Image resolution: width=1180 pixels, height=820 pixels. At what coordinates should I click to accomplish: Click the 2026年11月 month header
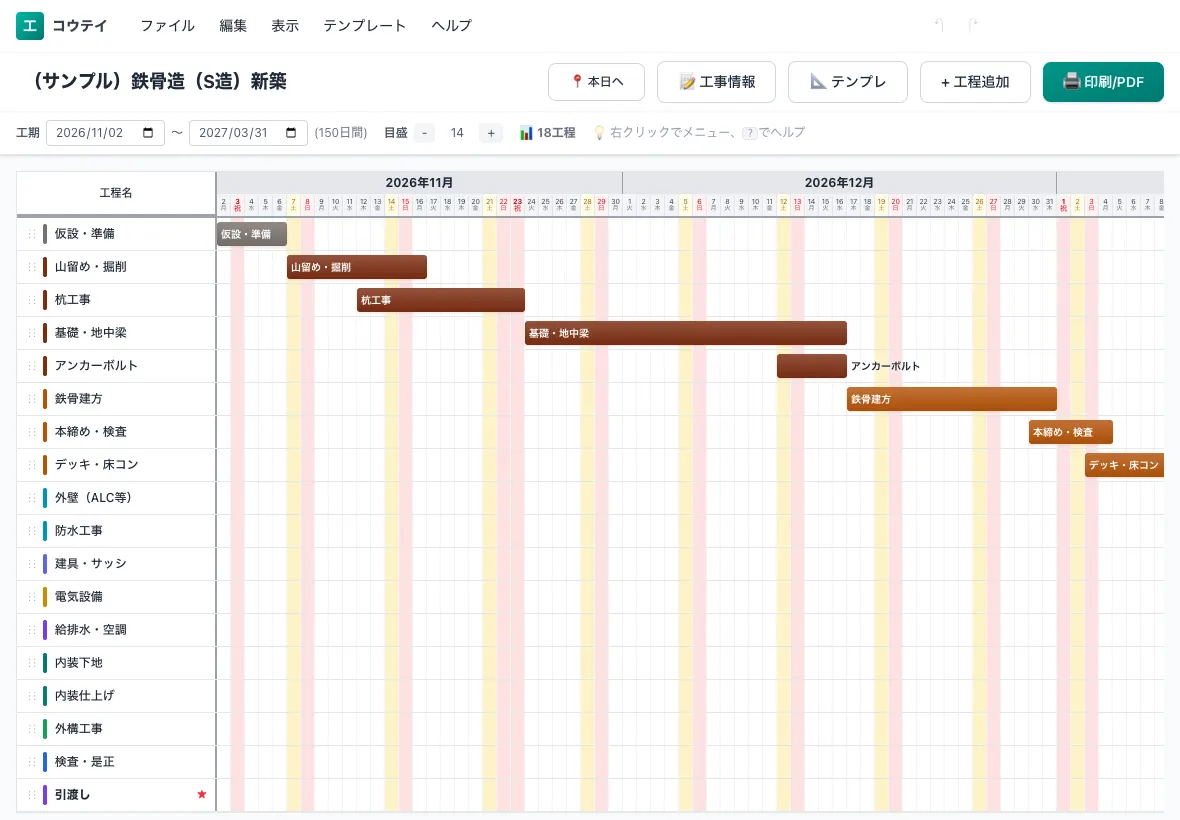click(x=419, y=183)
